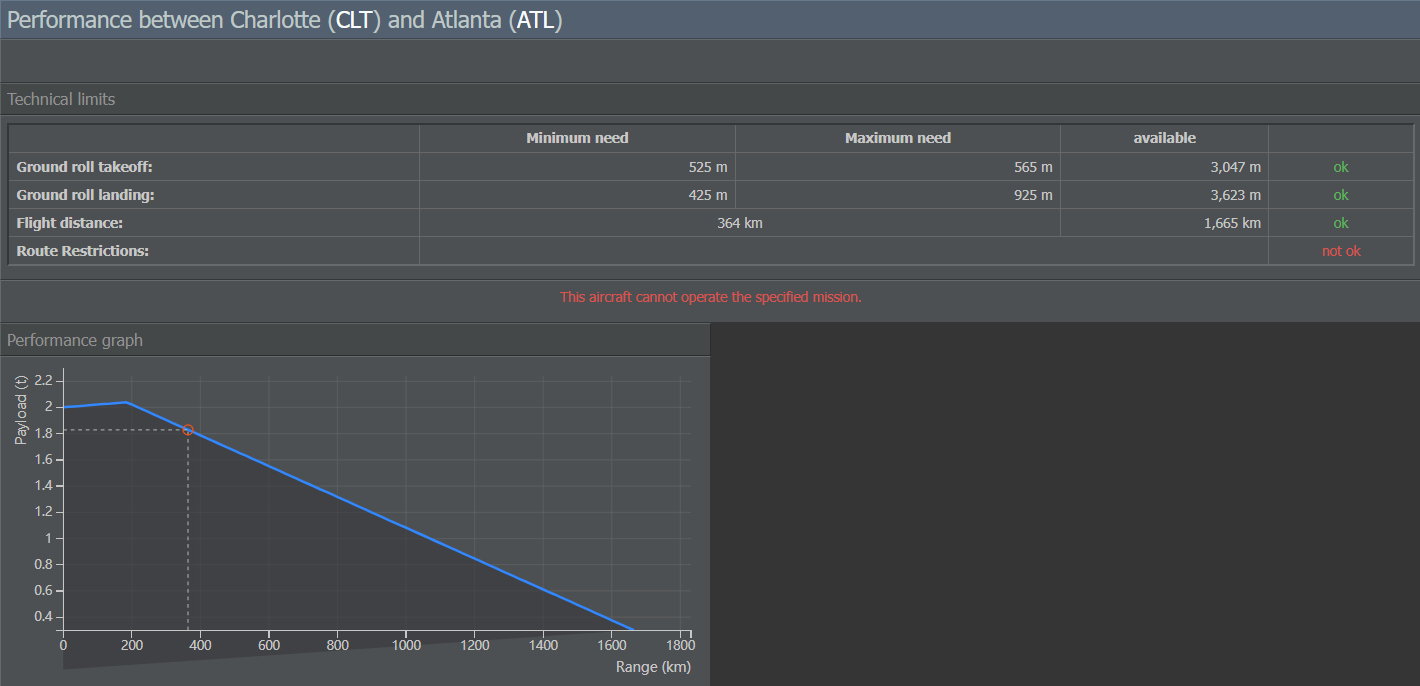
Task: Click the 'ok' status for Ground roll landing
Action: point(1341,195)
